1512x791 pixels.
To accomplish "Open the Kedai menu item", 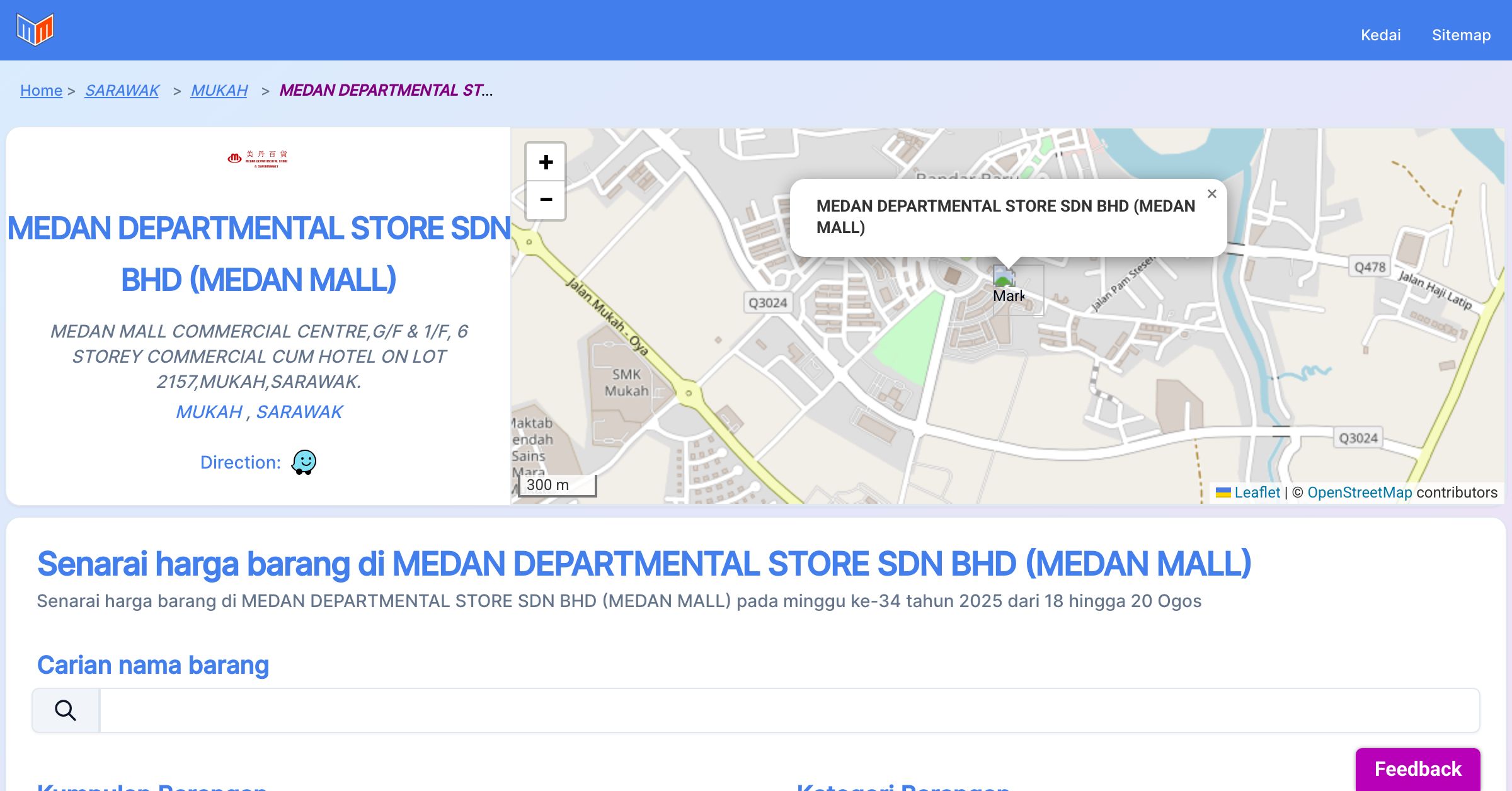I will pyautogui.click(x=1380, y=35).
